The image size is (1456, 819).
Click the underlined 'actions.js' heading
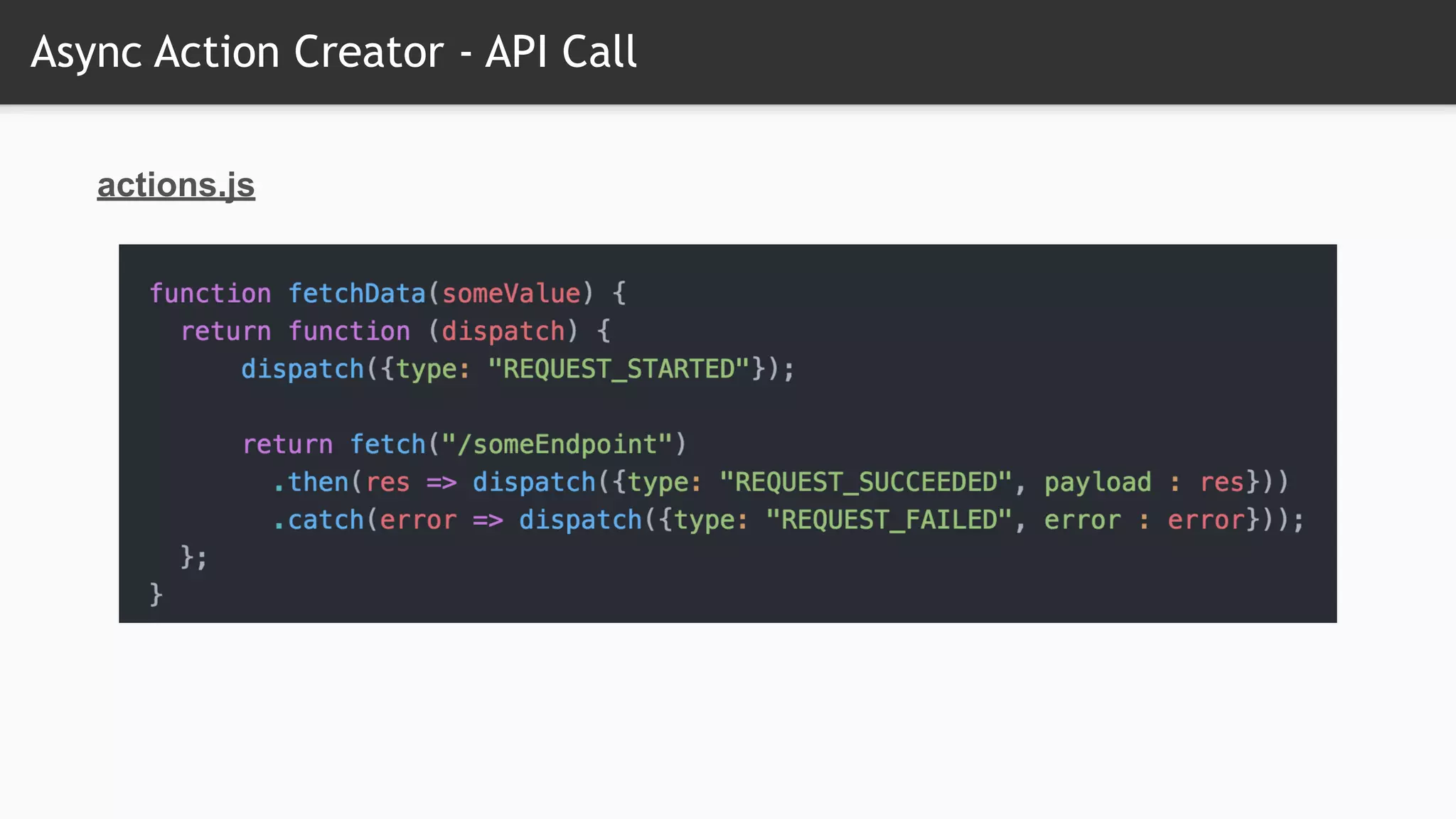pyautogui.click(x=176, y=186)
